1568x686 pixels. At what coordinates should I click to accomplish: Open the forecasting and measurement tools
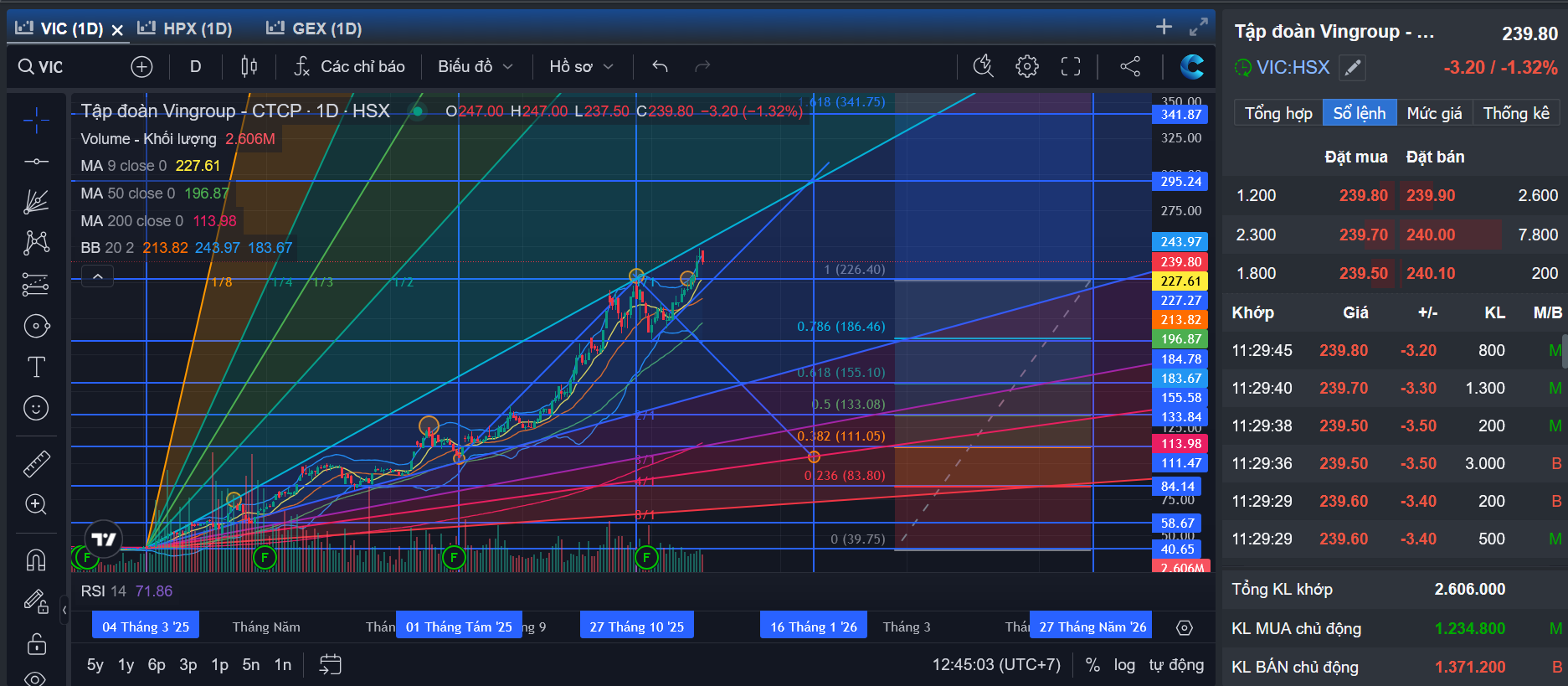36,285
